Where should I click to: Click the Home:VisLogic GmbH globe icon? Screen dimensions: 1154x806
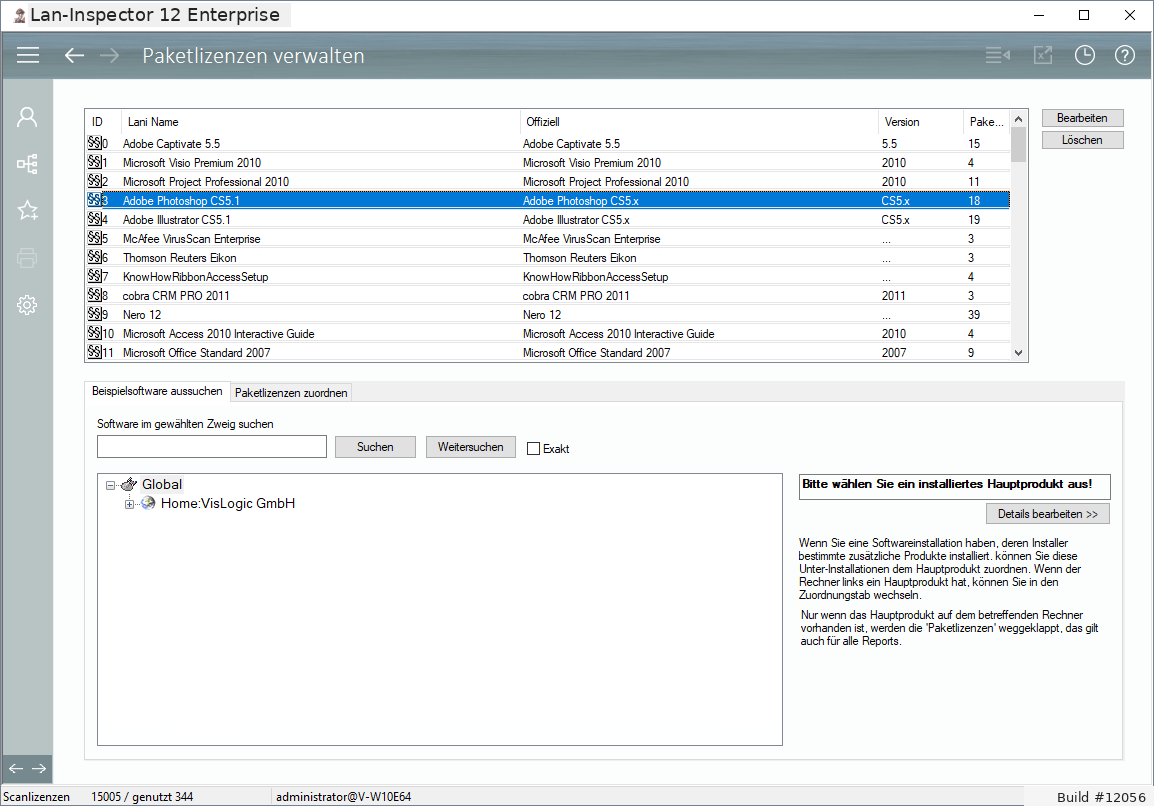click(x=148, y=503)
